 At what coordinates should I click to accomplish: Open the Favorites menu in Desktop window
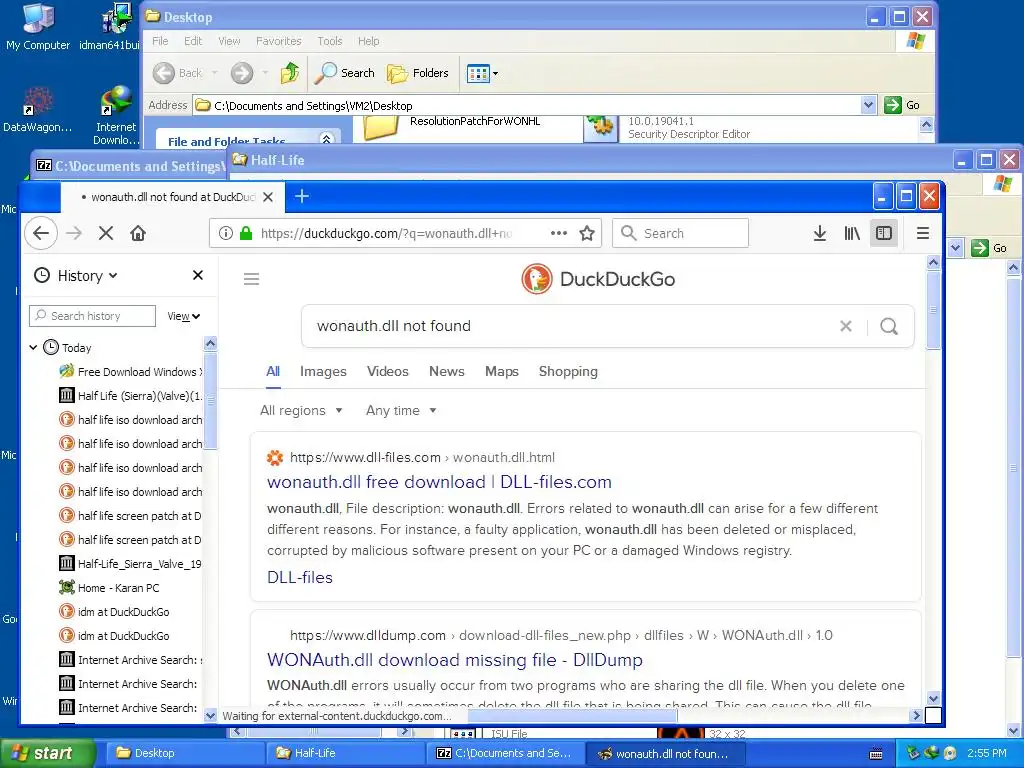coord(279,40)
